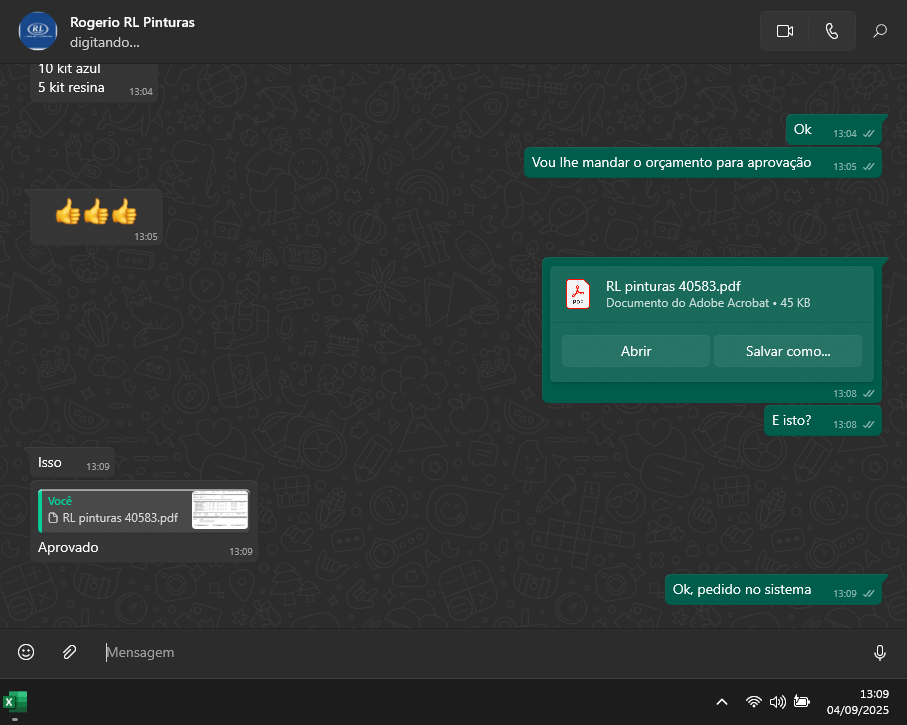The image size is (907, 725).
Task: Open Rogerio RL Pinturas profile picture
Action: click(x=38, y=31)
